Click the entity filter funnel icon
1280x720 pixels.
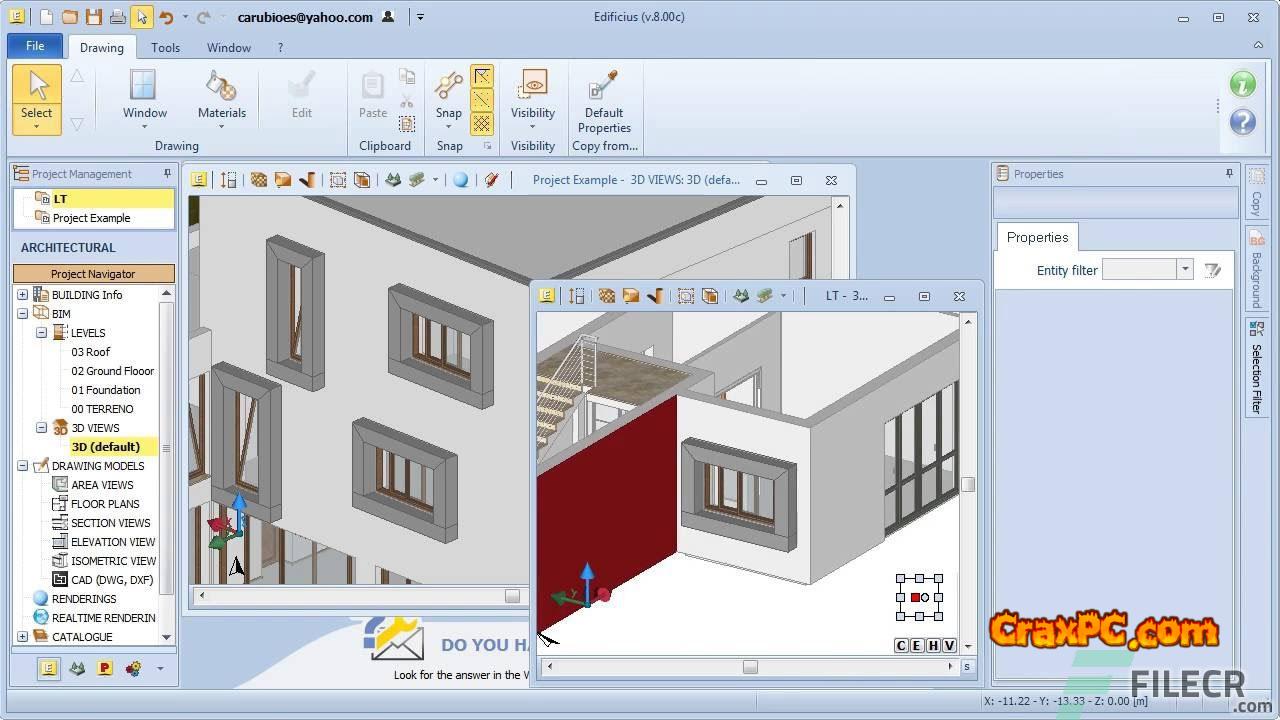1213,270
